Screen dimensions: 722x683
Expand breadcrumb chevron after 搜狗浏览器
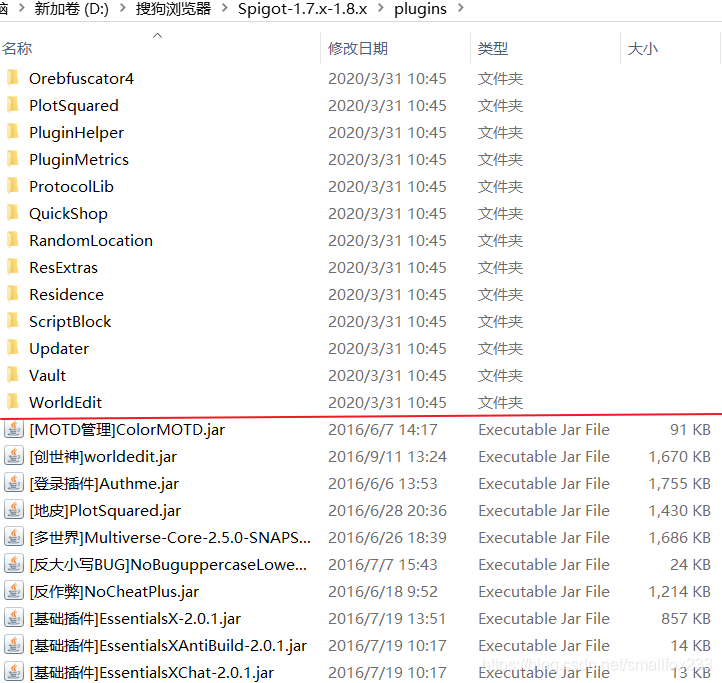click(225, 8)
